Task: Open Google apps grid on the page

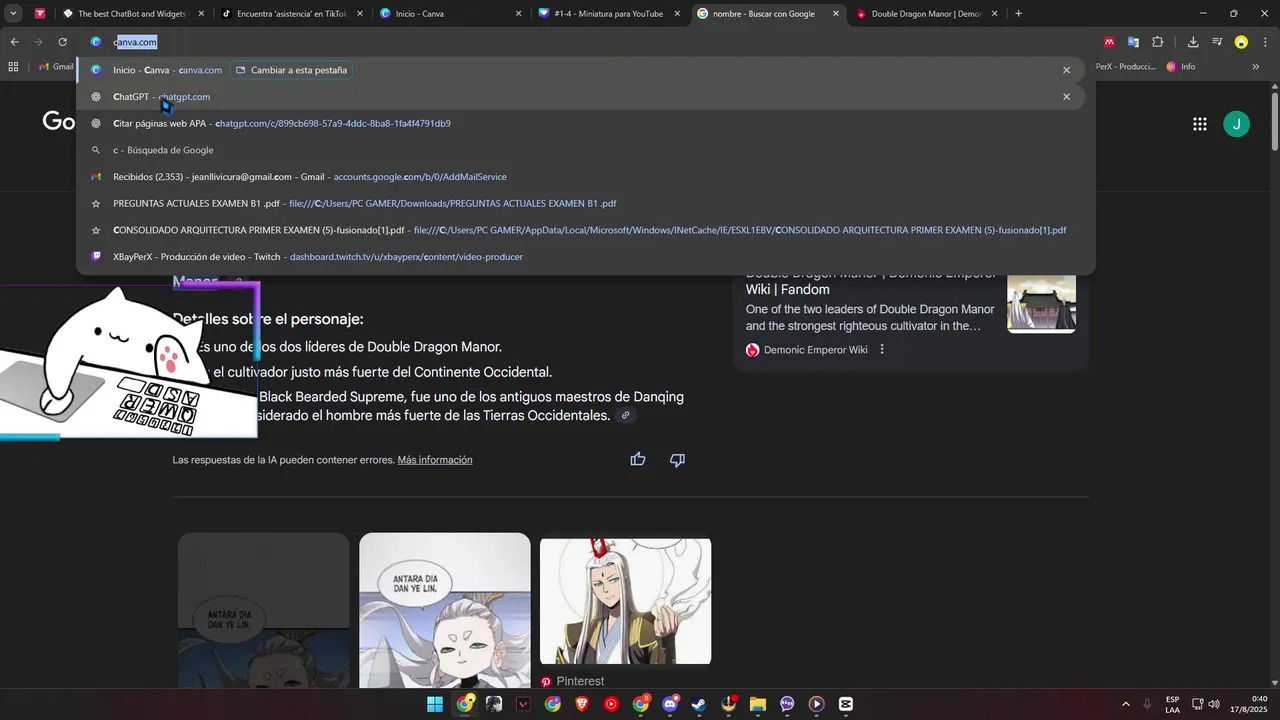Action: tap(1199, 124)
